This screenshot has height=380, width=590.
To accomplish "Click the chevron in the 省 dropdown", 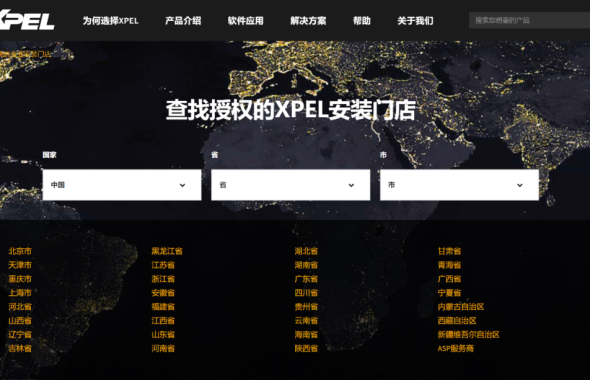I will click(x=351, y=185).
